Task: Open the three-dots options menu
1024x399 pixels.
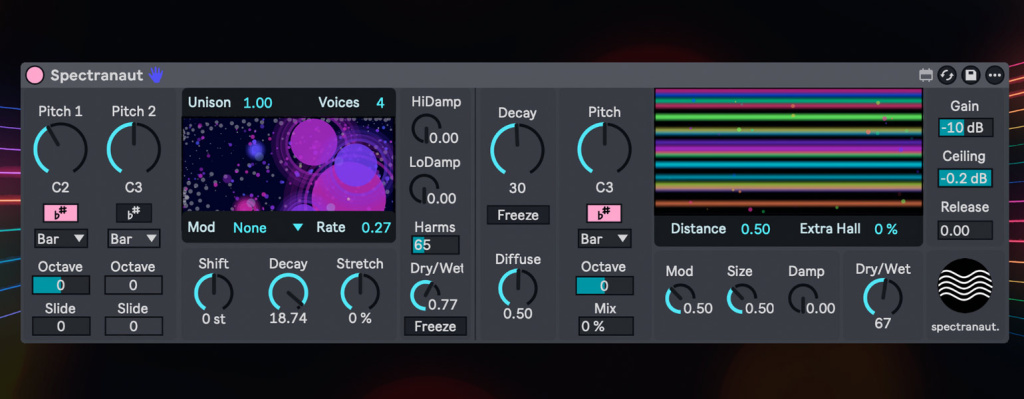Action: pyautogui.click(x=994, y=75)
